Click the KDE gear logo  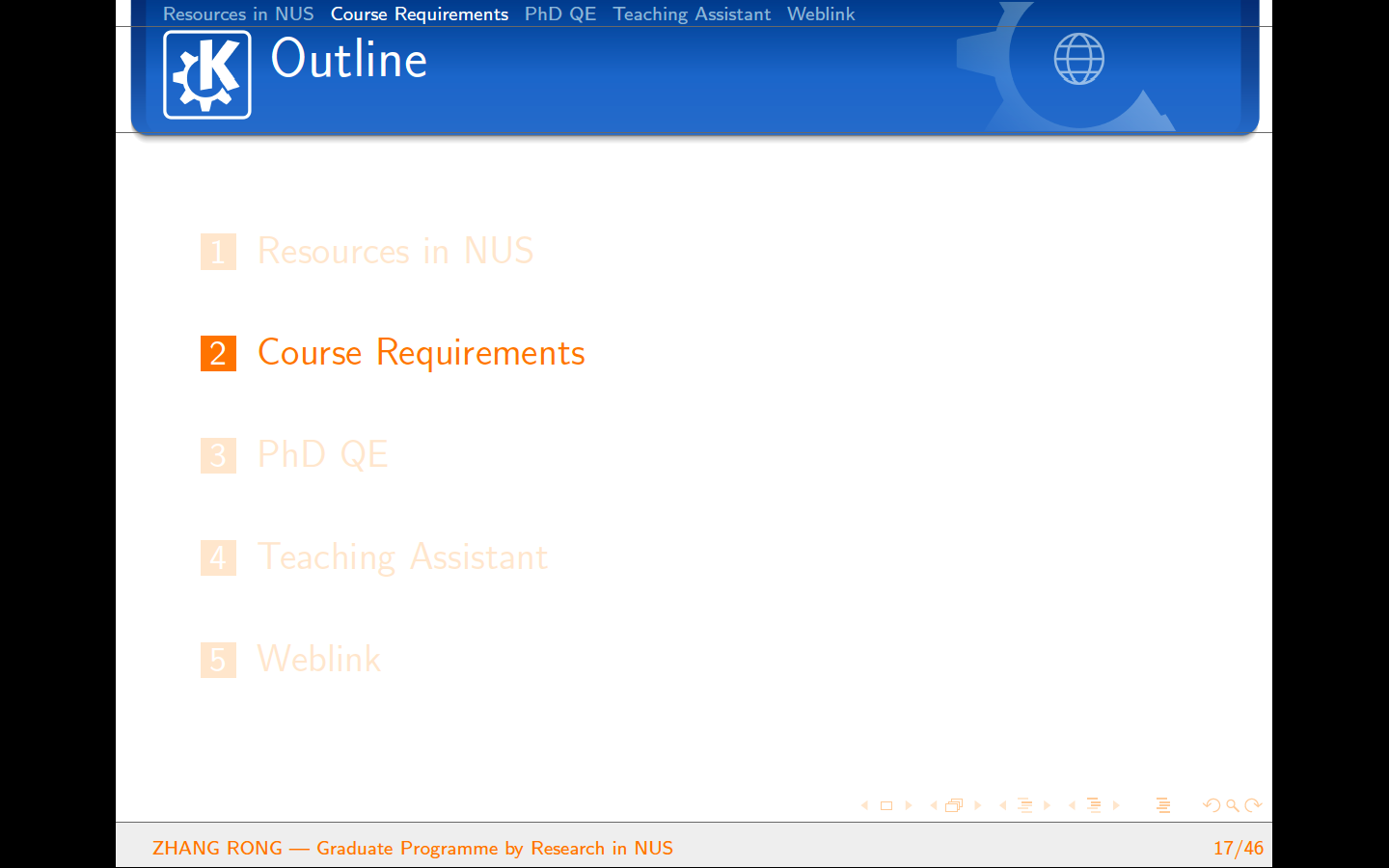pyautogui.click(x=207, y=74)
